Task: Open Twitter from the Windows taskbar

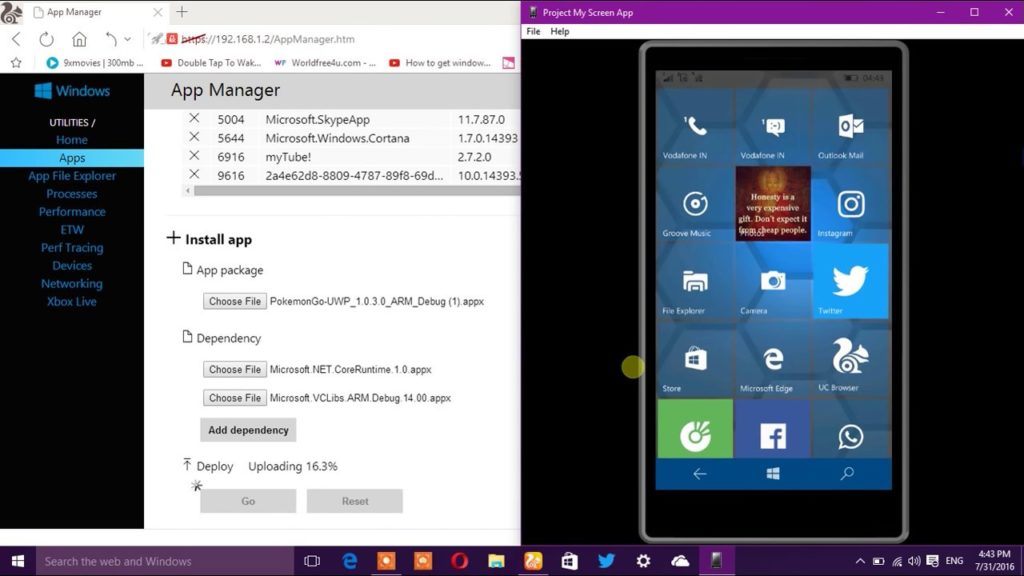Action: point(606,561)
